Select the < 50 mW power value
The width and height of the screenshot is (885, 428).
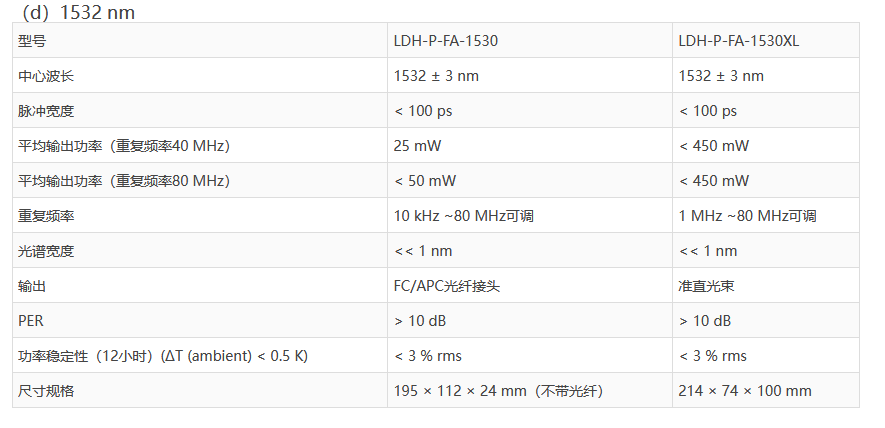[425, 181]
